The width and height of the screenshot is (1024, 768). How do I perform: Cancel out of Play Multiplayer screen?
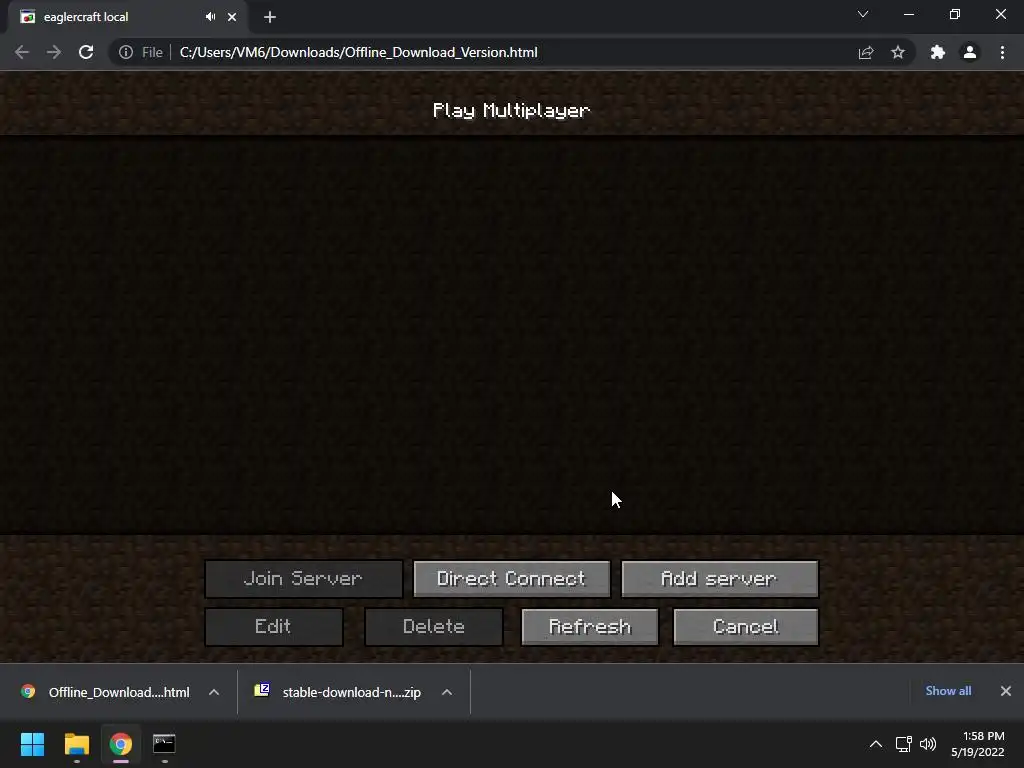[x=746, y=627]
